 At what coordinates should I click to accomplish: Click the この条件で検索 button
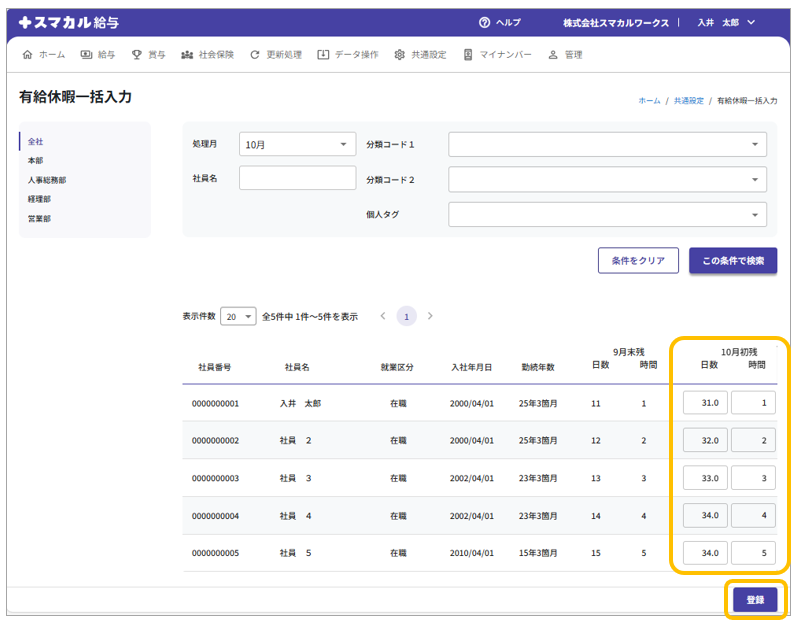[x=732, y=261]
